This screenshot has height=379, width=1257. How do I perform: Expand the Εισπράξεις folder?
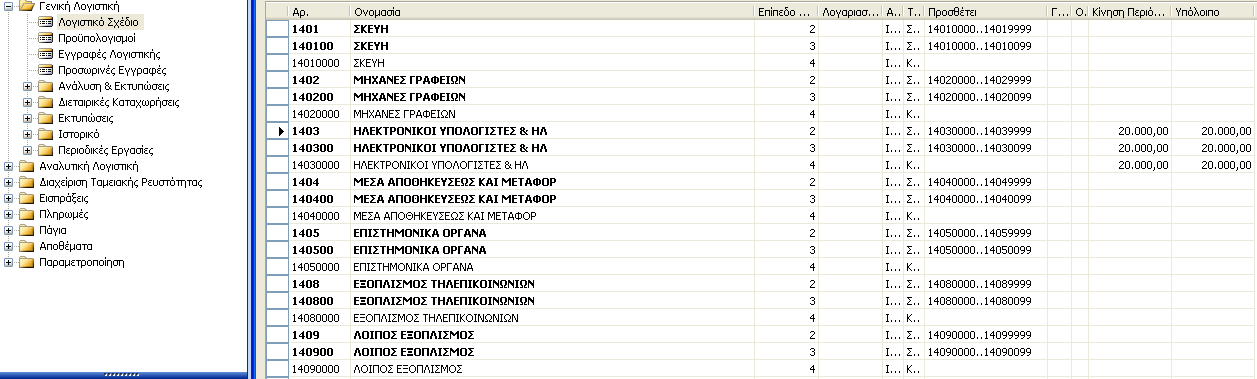pos(9,198)
